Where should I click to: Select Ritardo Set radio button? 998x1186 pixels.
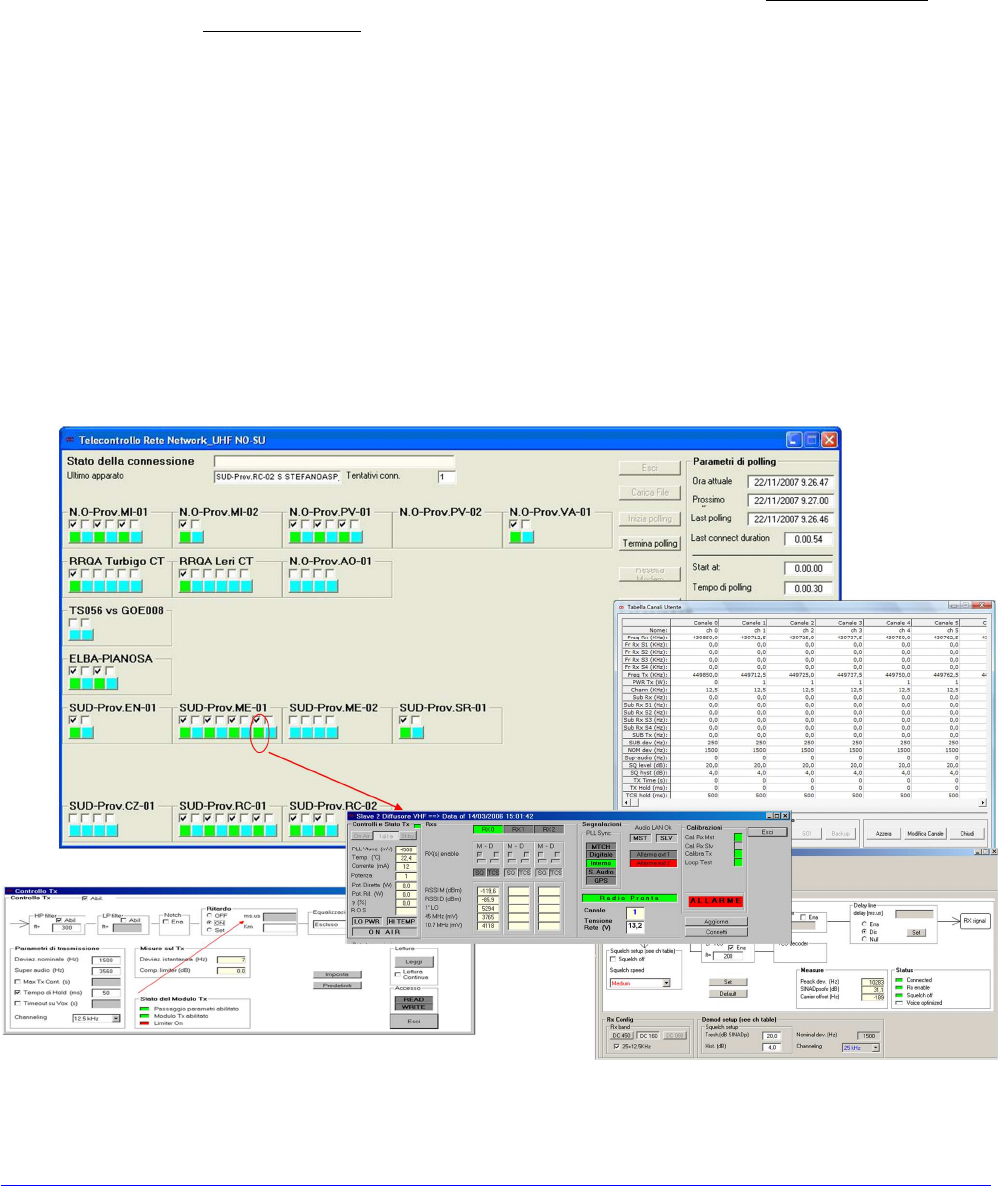(210, 930)
